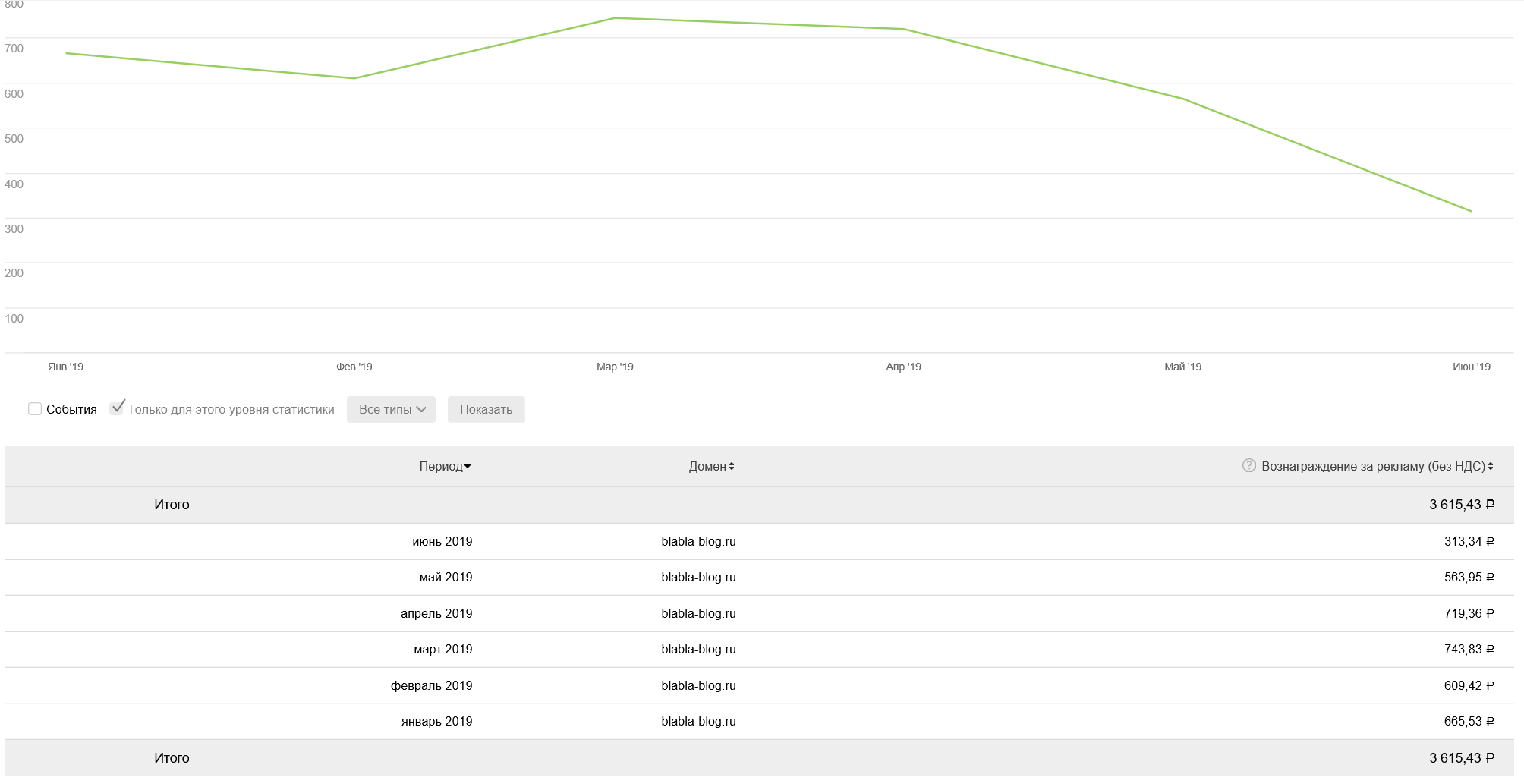
Task: Click the Мар '19 axis label
Action: (615, 367)
